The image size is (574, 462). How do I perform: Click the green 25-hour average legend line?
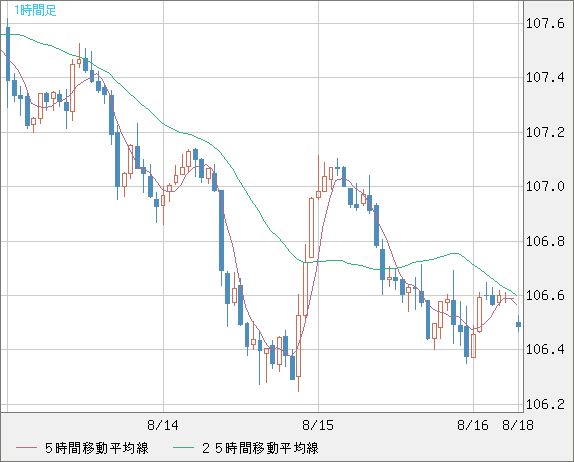[183, 448]
